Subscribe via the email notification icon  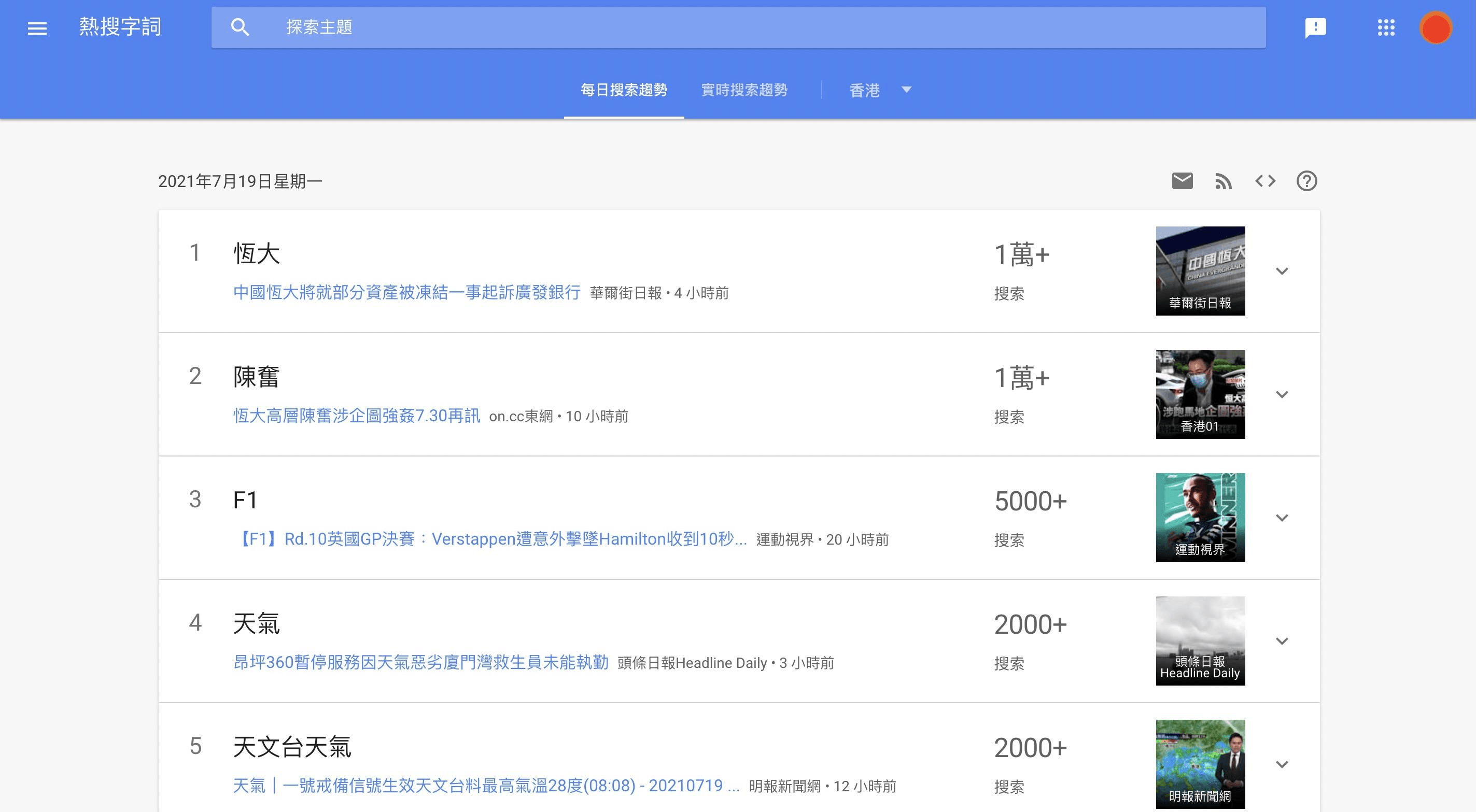pos(1182,181)
